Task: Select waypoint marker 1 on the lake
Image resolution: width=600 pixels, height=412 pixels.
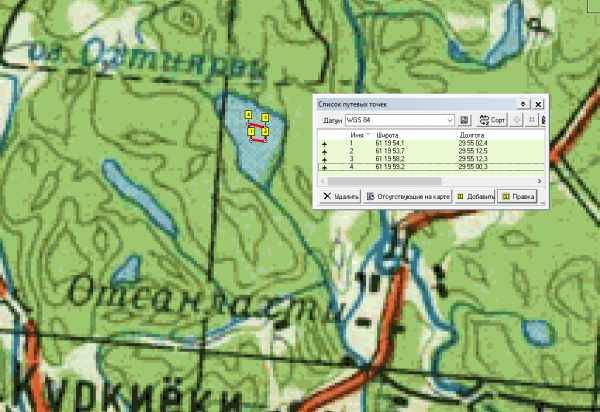Action: (x=250, y=131)
